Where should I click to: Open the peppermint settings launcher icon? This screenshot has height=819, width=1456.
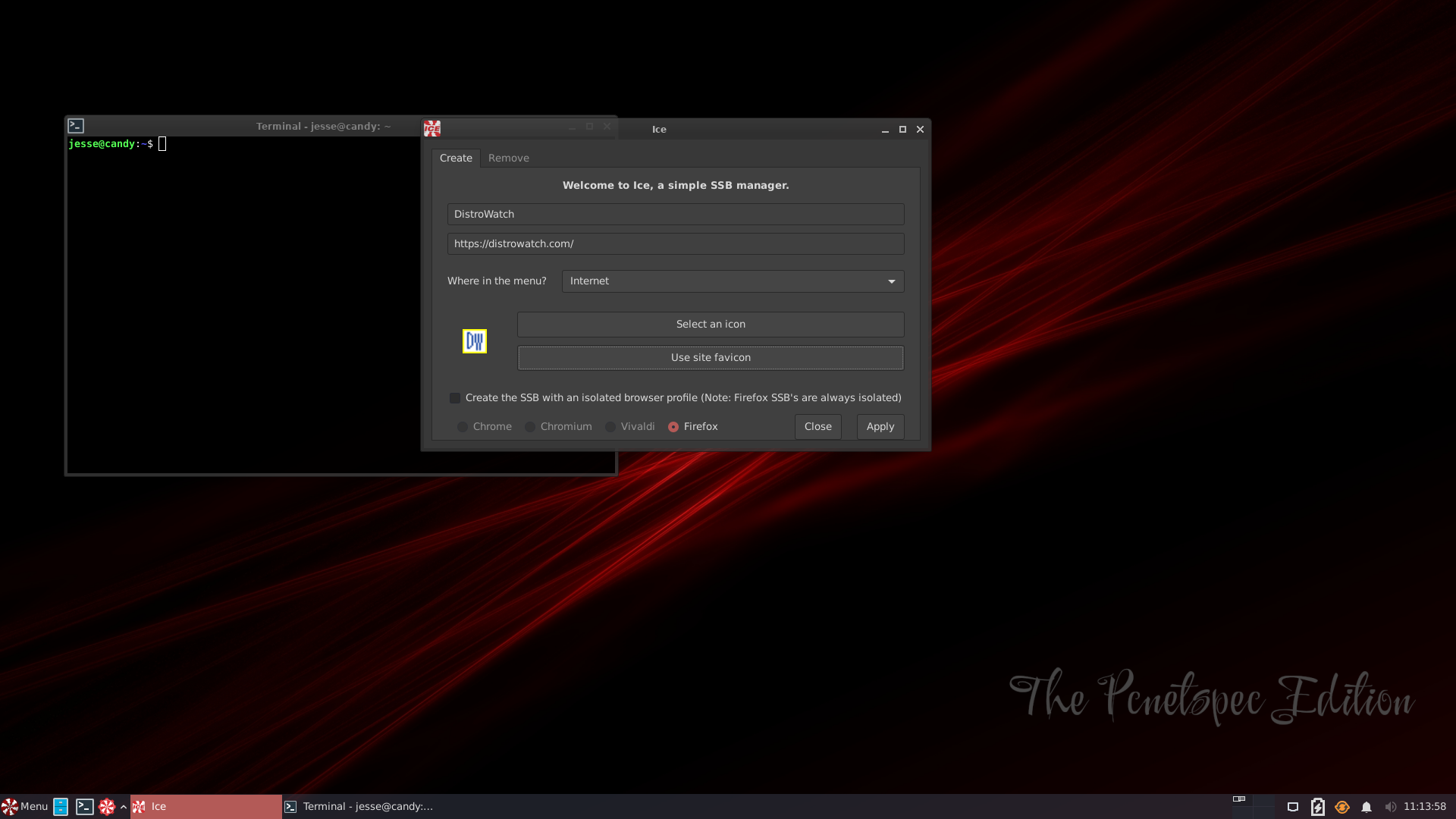pos(107,806)
